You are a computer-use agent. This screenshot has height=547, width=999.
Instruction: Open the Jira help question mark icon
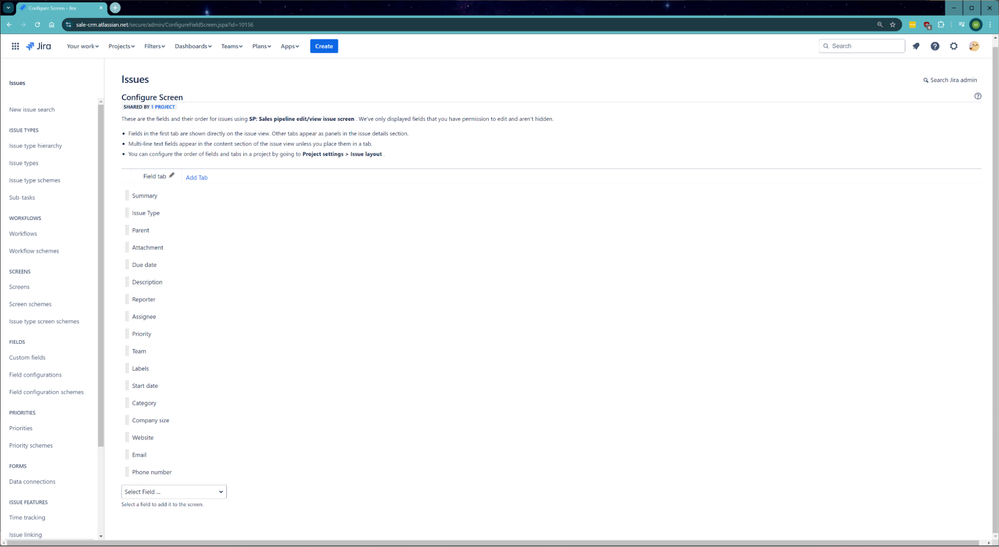pyautogui.click(x=935, y=46)
